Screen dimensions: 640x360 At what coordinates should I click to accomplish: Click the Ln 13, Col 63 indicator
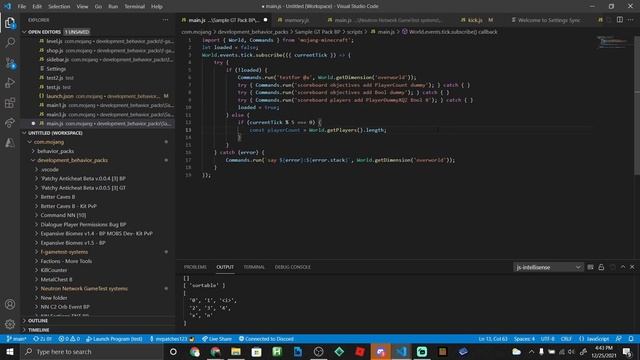(x=493, y=339)
